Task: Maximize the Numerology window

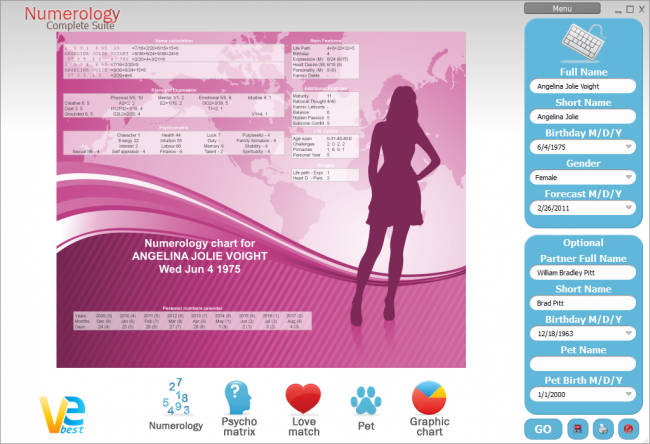Action: (630, 9)
